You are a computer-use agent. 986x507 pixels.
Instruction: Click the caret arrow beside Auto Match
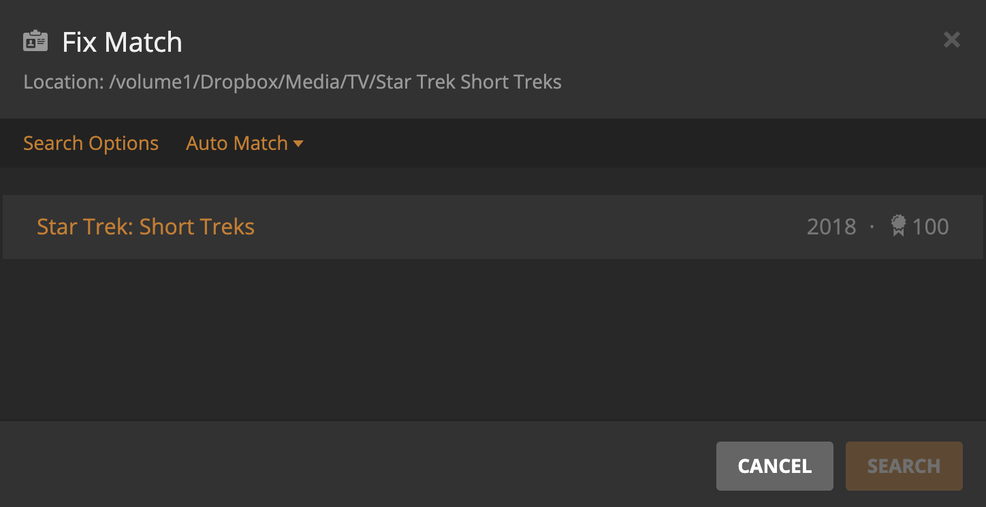tap(298, 144)
